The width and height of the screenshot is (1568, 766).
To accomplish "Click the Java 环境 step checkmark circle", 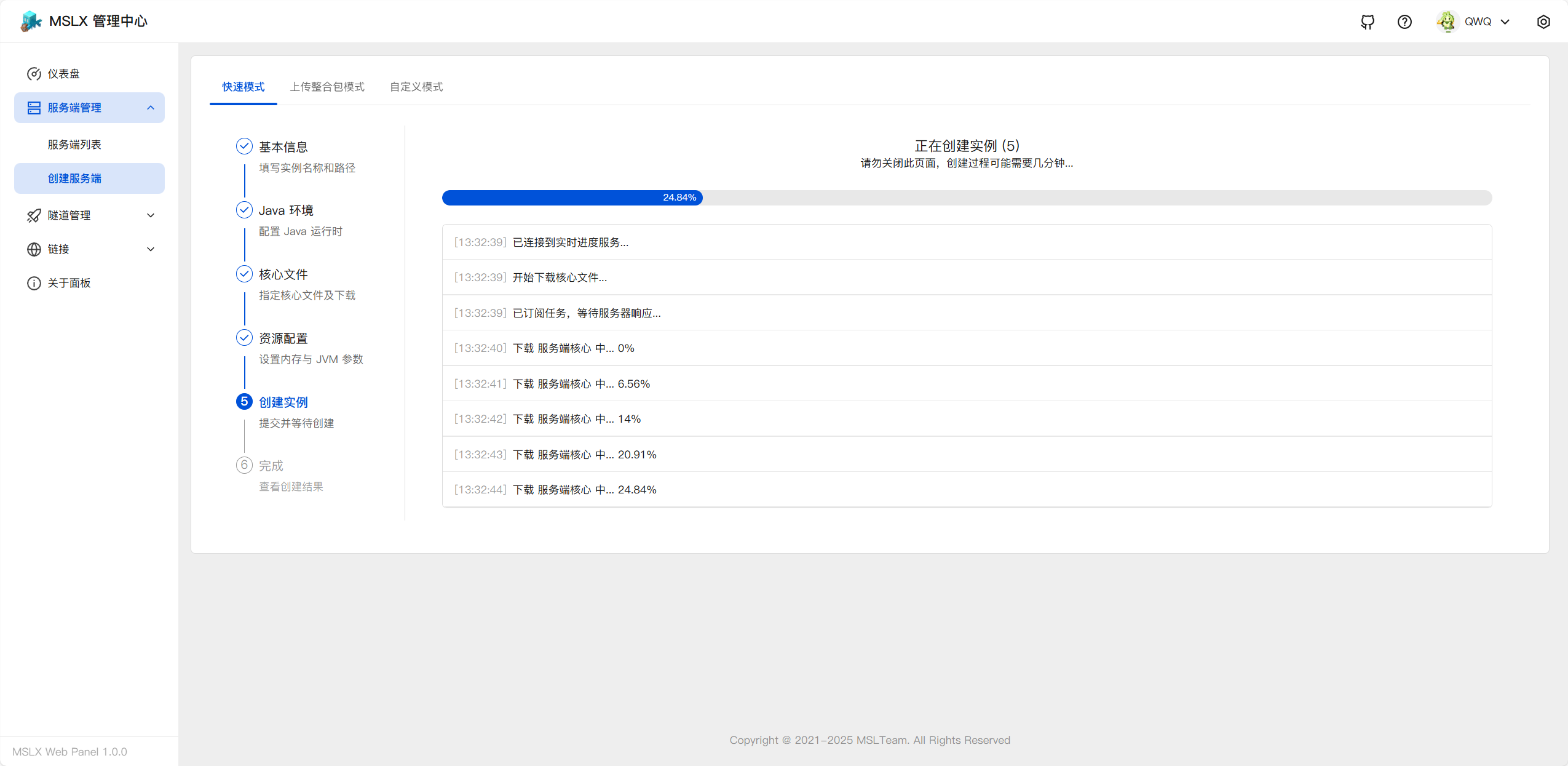I will click(x=244, y=210).
